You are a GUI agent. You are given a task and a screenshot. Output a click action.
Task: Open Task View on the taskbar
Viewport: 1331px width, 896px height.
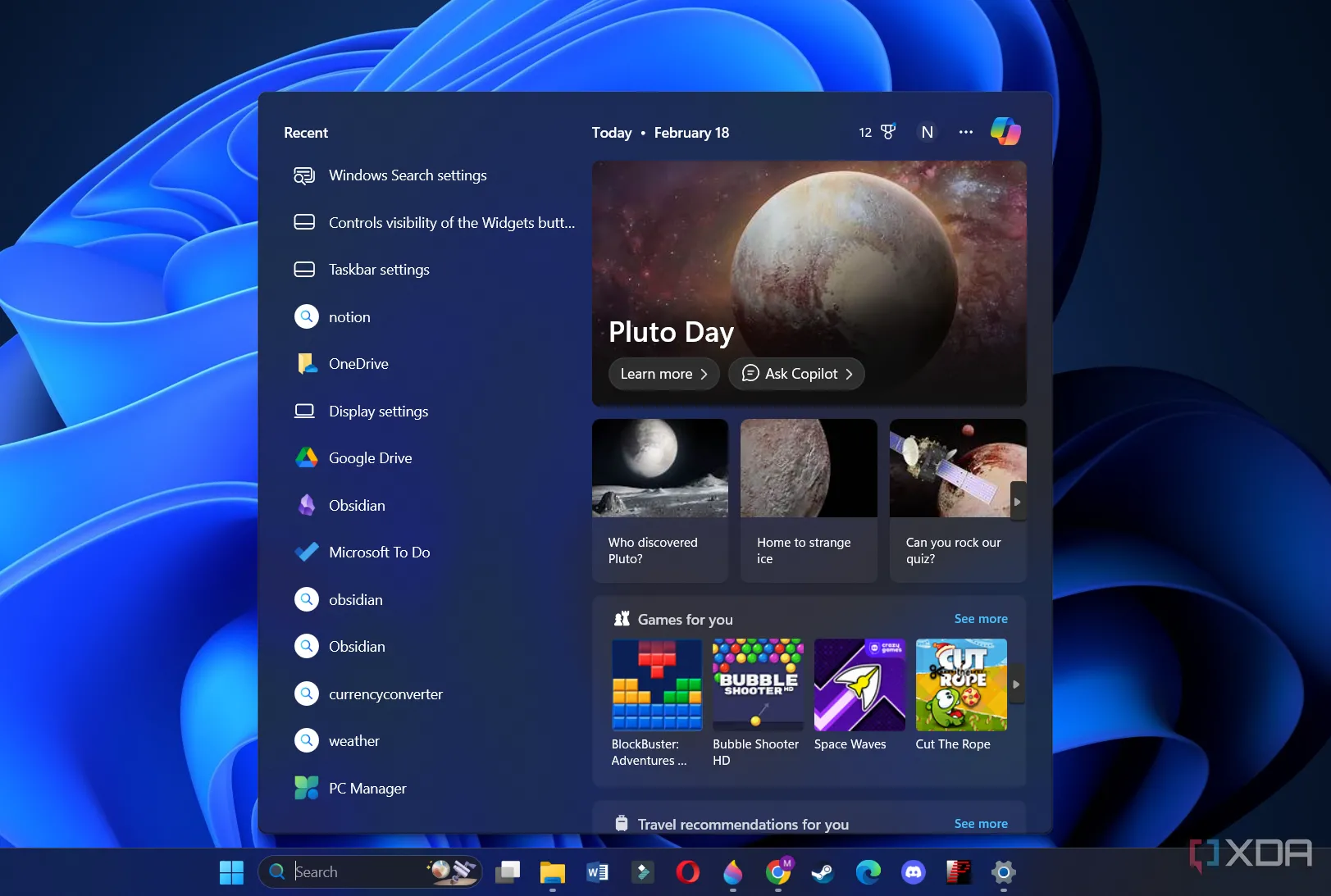(508, 872)
